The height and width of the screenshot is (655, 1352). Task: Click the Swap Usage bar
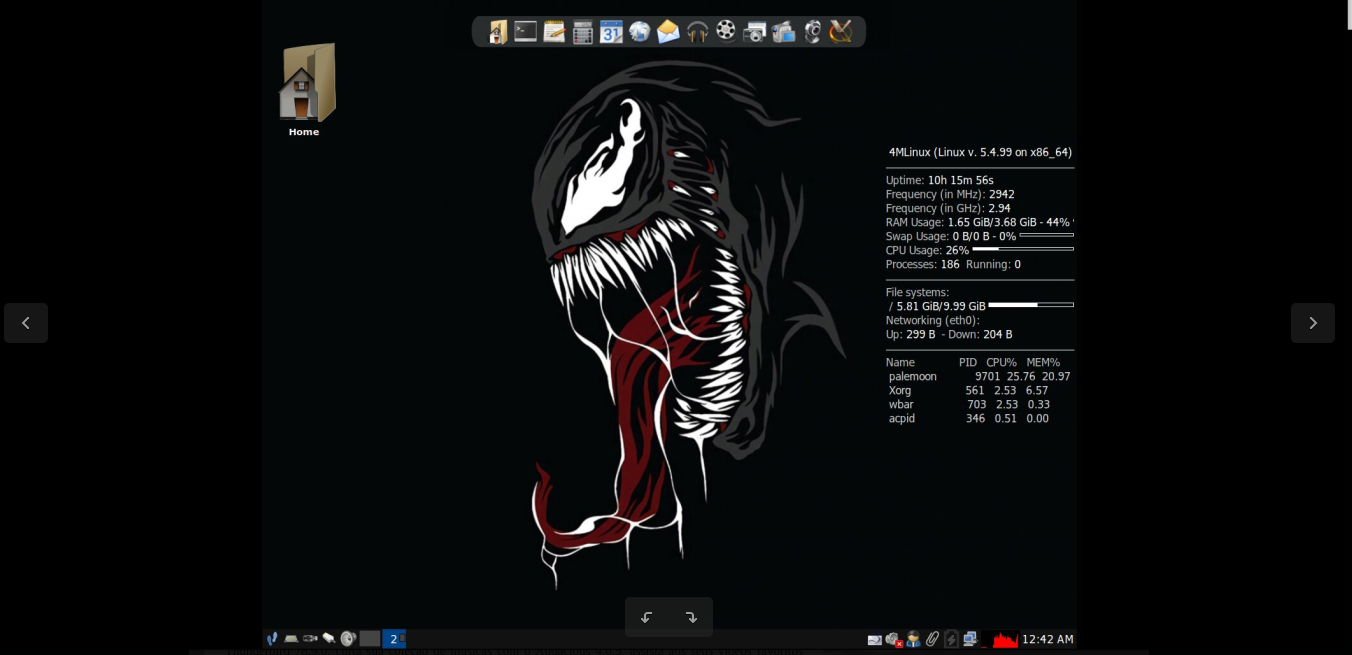coord(1047,235)
